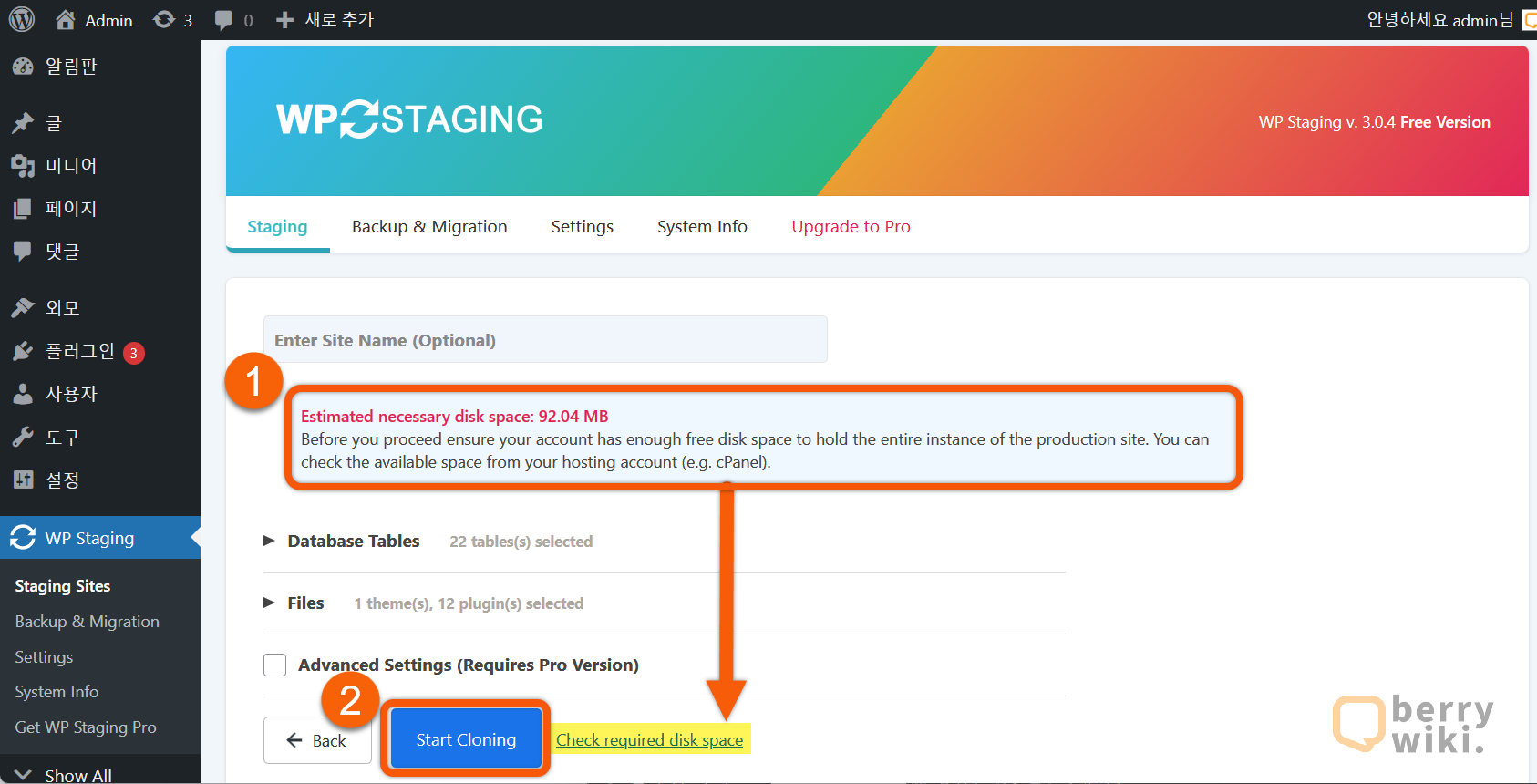Click the '22 tables(s) selected' text
This screenshot has height=784, width=1537.
click(521, 542)
